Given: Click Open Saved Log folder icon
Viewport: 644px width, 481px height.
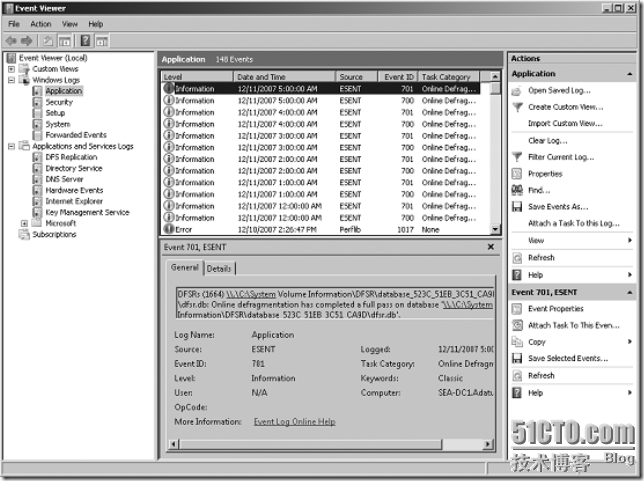Looking at the screenshot, I should 517,90.
